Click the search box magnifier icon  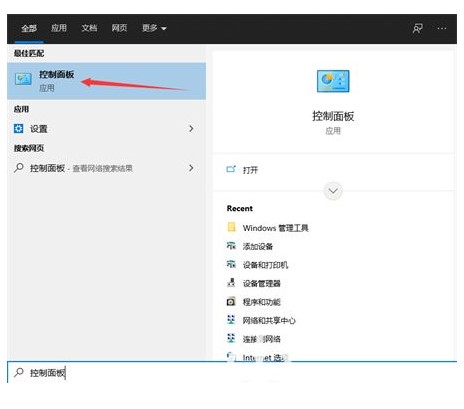pos(19,372)
